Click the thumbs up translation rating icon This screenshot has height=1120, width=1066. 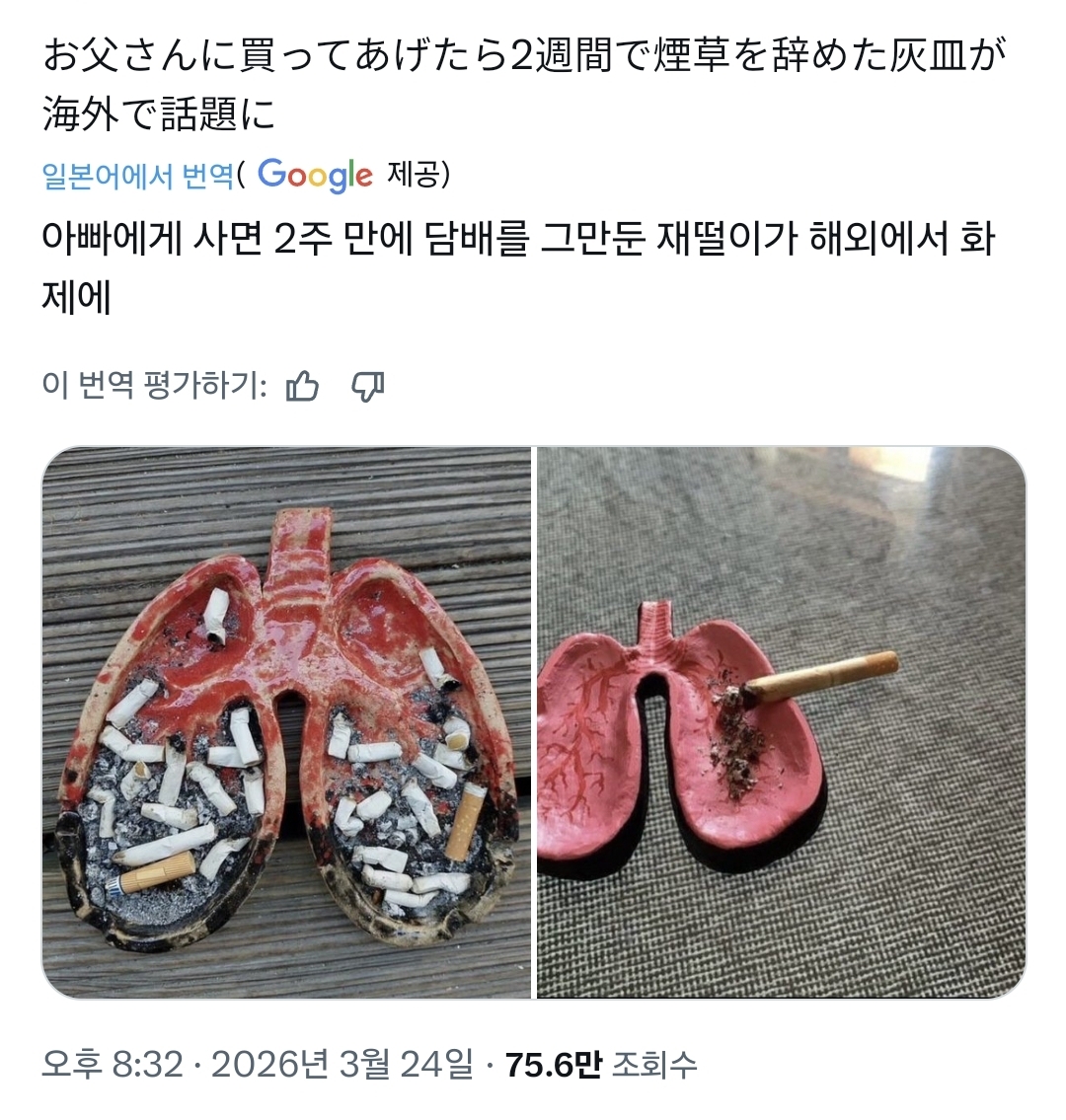tap(302, 387)
